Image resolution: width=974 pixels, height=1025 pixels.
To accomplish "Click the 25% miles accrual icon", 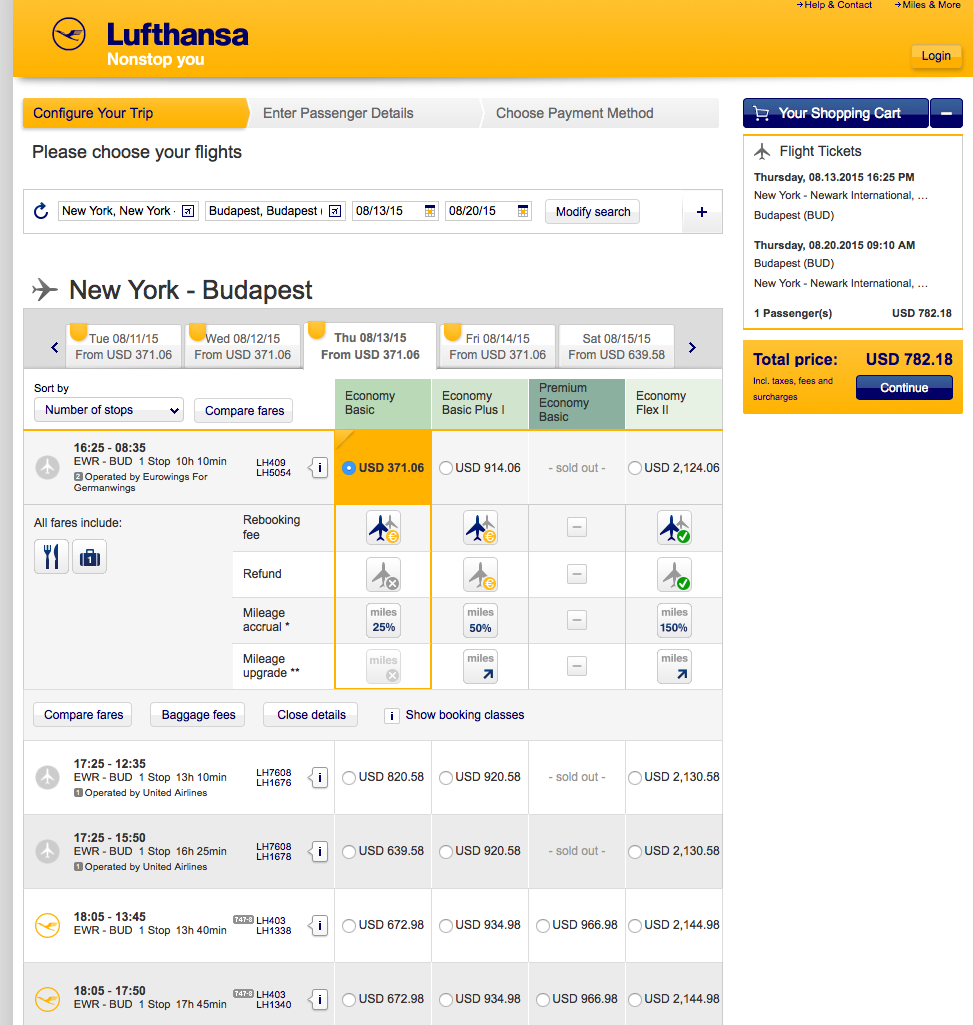I will [384, 620].
